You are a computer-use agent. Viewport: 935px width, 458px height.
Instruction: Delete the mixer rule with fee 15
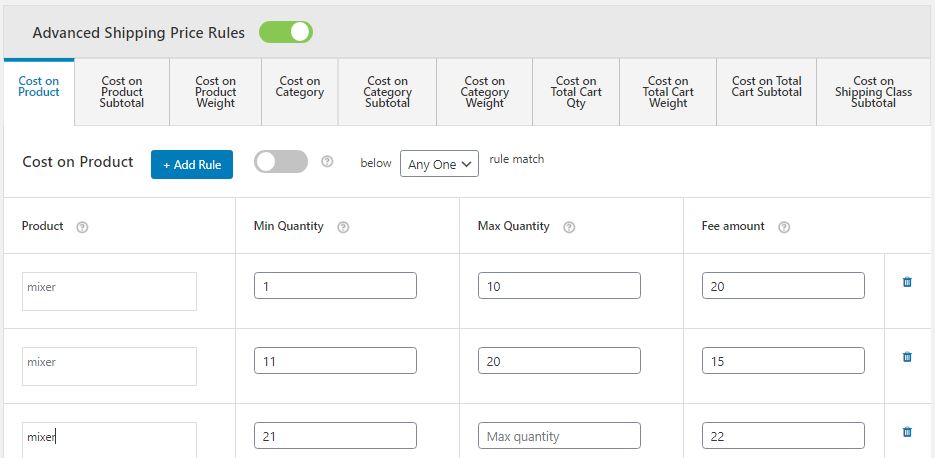[x=907, y=357]
